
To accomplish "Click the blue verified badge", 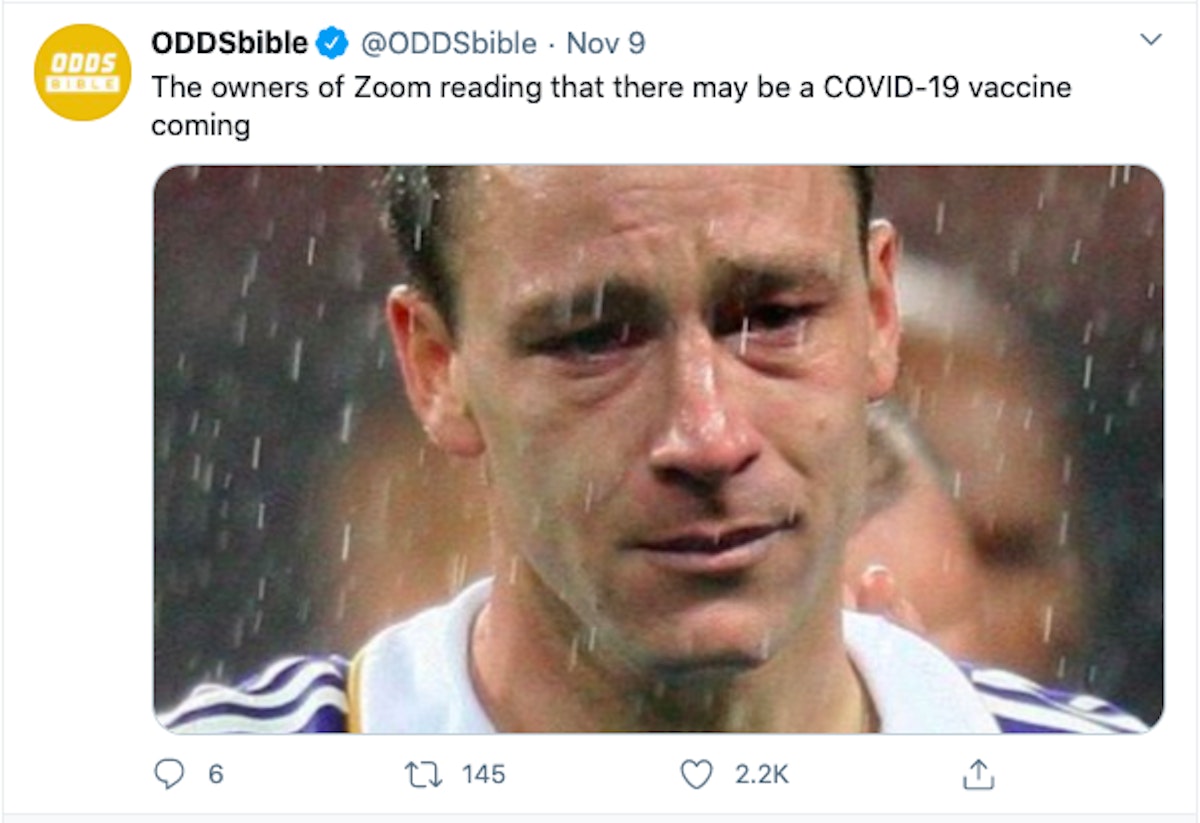I will coord(332,44).
